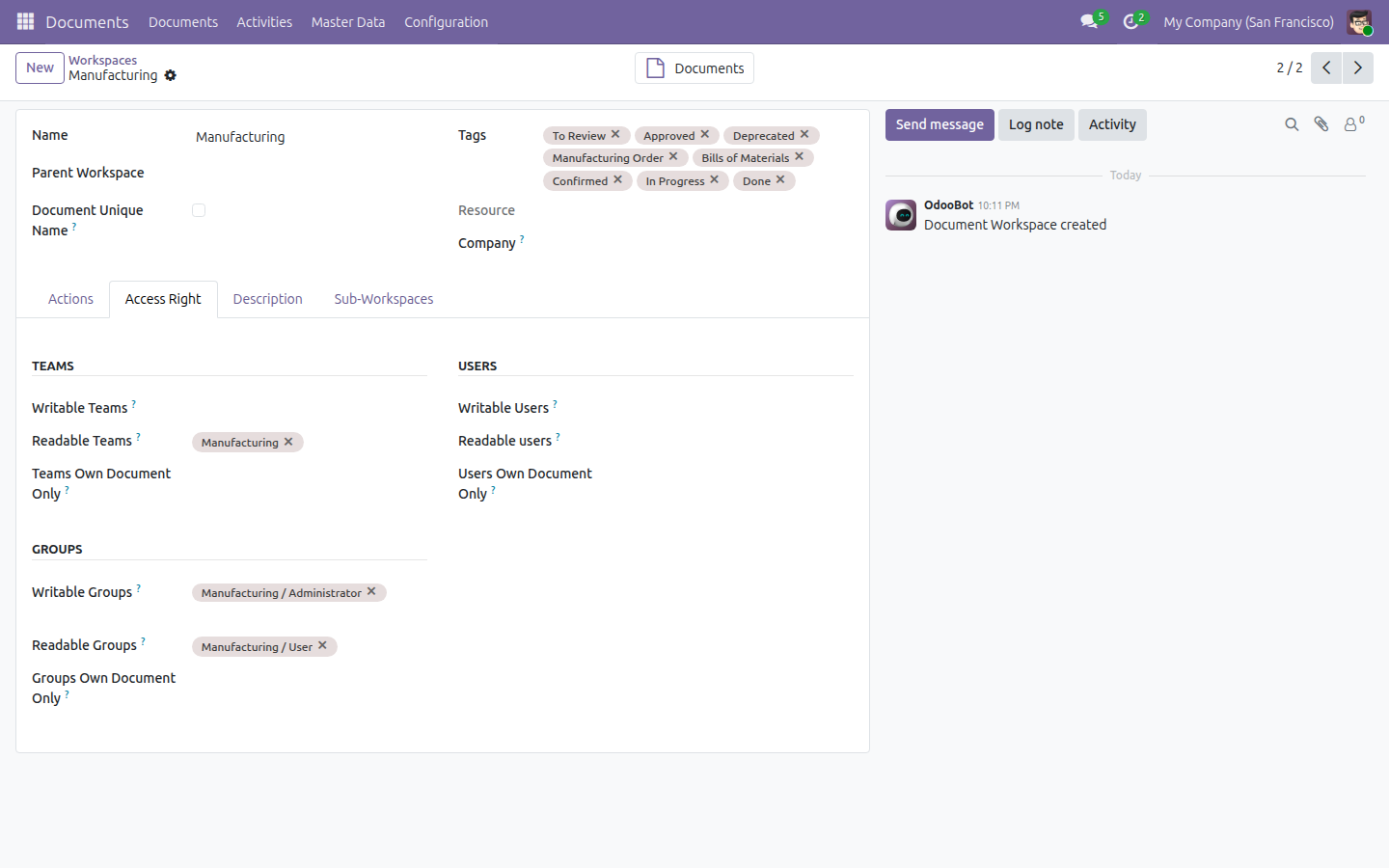Show followers icon in chatter
The height and width of the screenshot is (868, 1389).
point(1353,124)
